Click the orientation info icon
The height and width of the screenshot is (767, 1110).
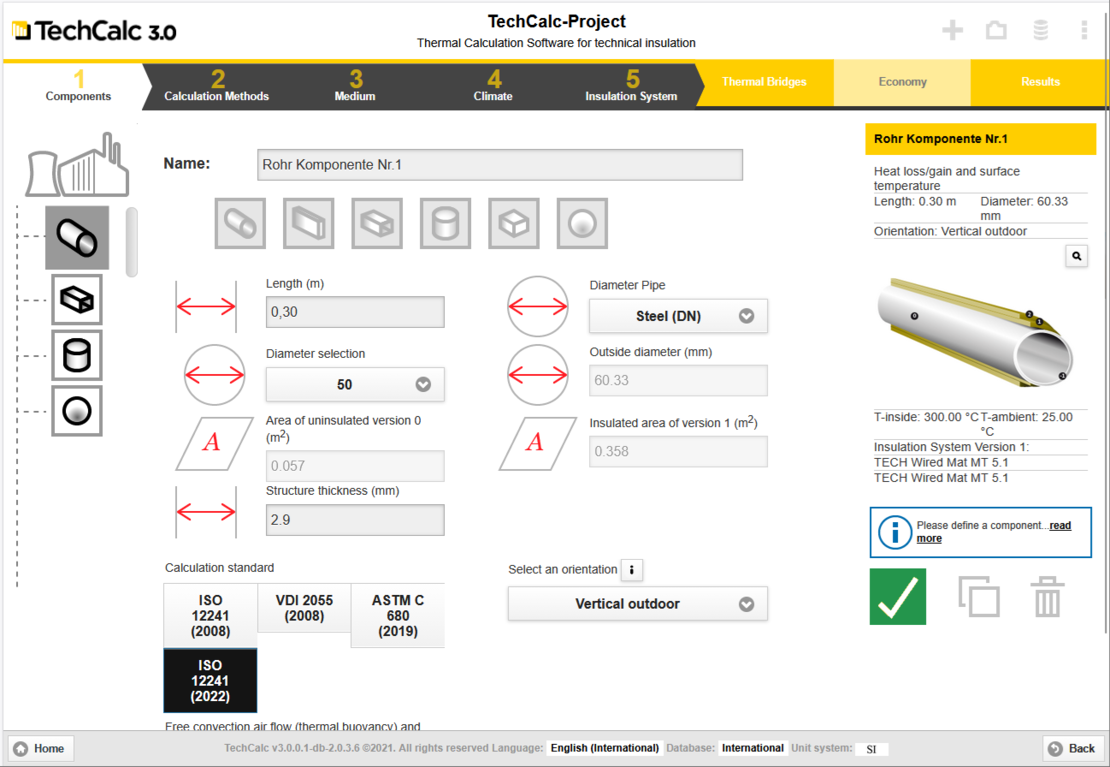(x=631, y=569)
